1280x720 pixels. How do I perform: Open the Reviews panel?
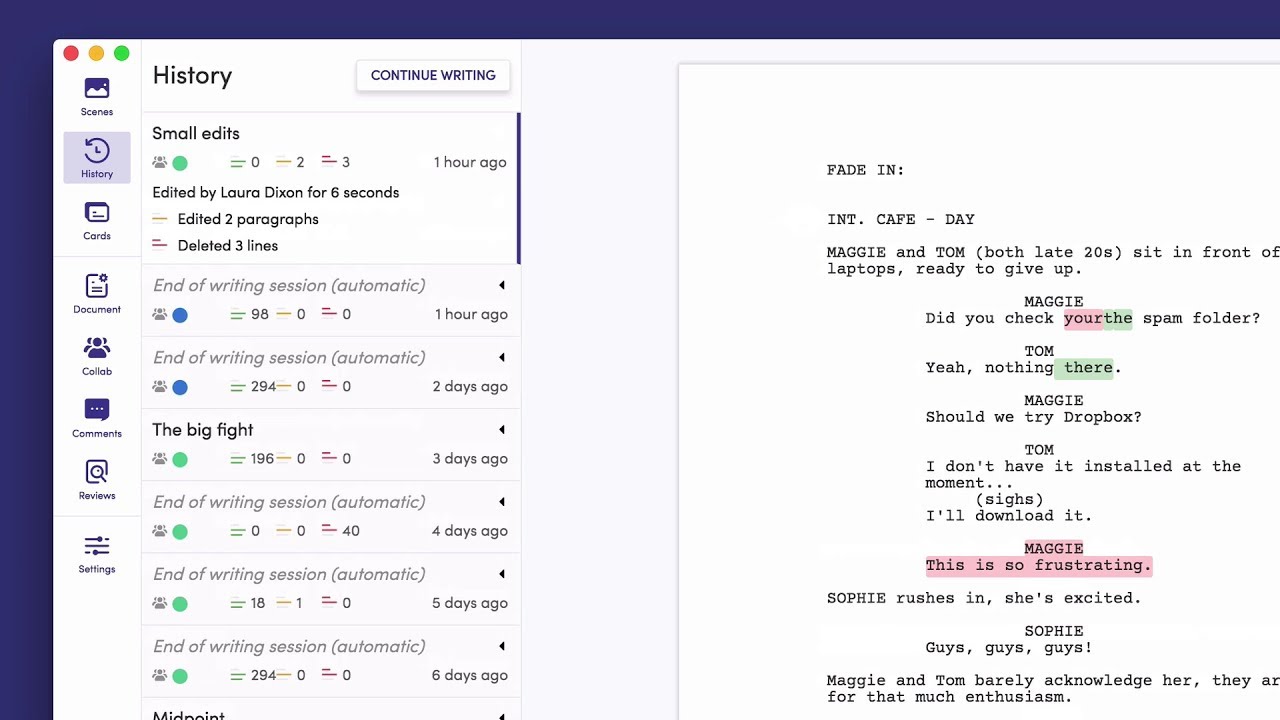pyautogui.click(x=96, y=479)
